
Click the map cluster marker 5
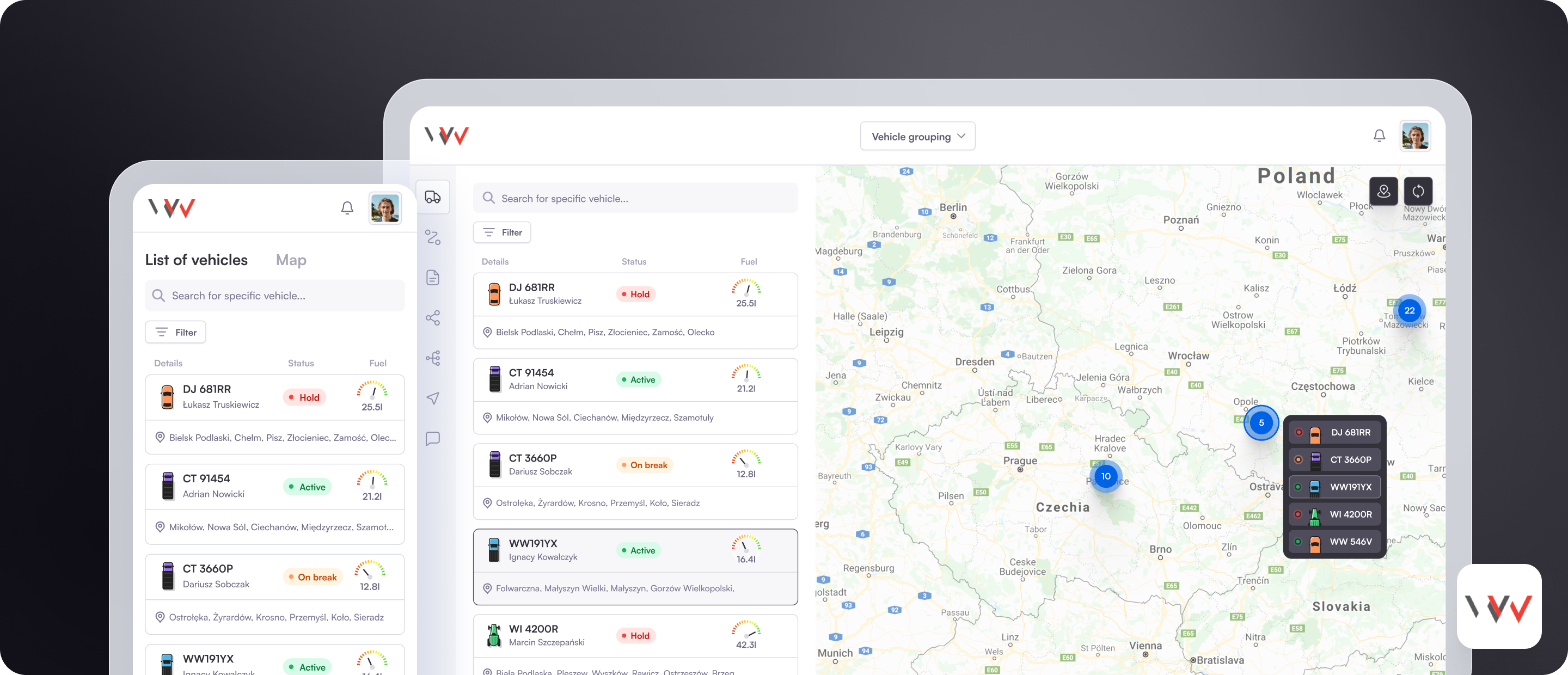(1261, 422)
